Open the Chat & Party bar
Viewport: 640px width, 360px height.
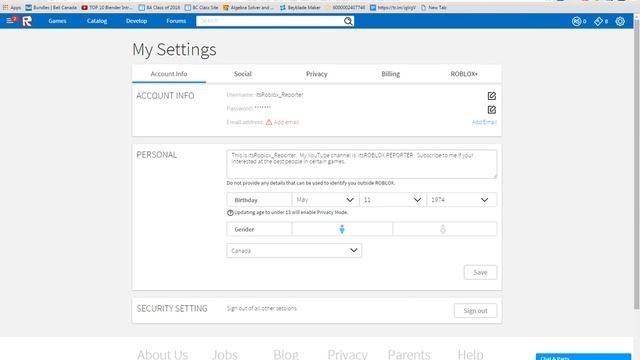[583, 357]
